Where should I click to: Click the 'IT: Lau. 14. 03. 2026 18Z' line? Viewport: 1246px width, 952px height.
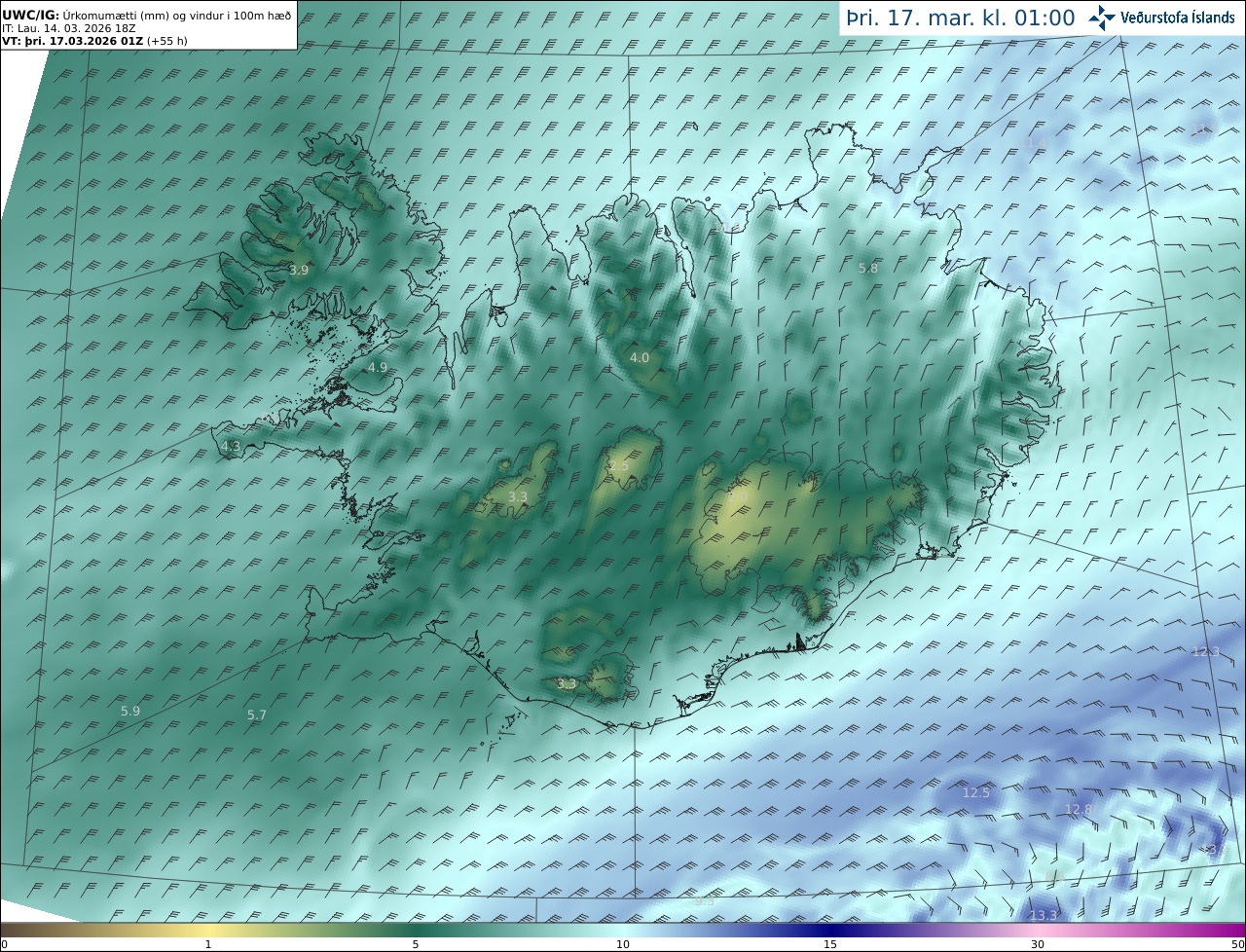(69, 28)
